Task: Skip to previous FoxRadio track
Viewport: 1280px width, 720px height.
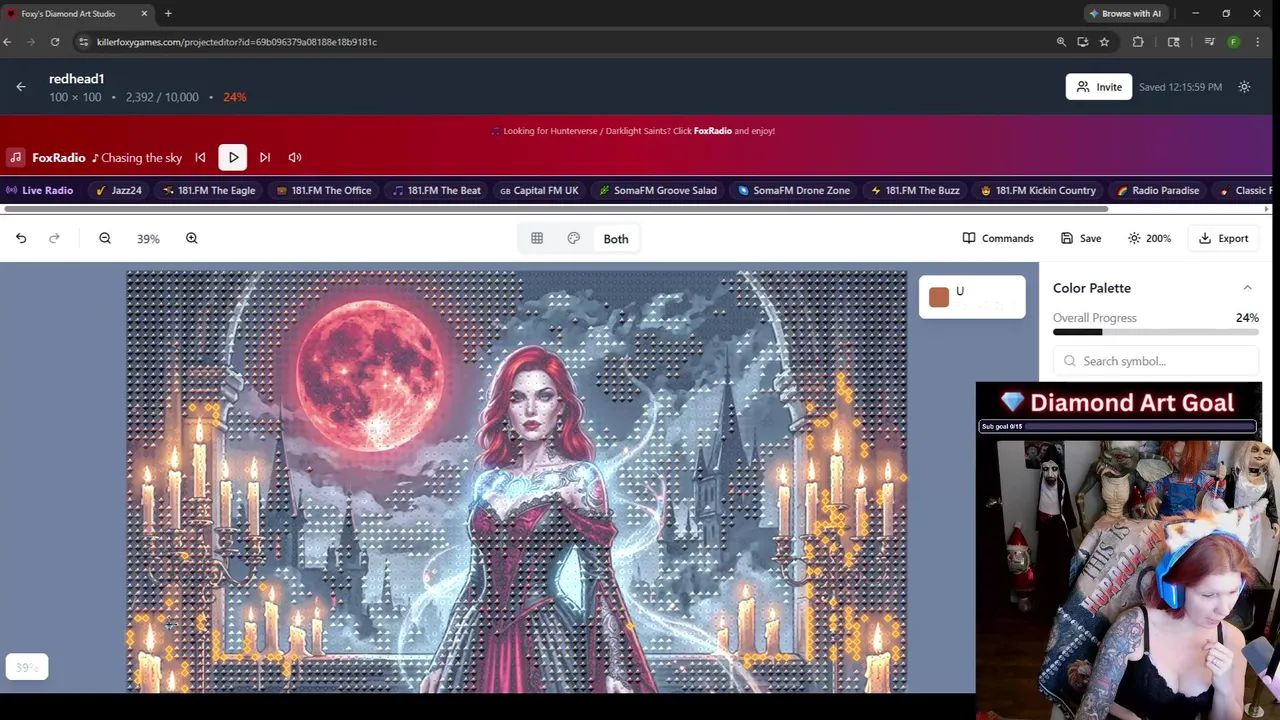Action: (200, 157)
